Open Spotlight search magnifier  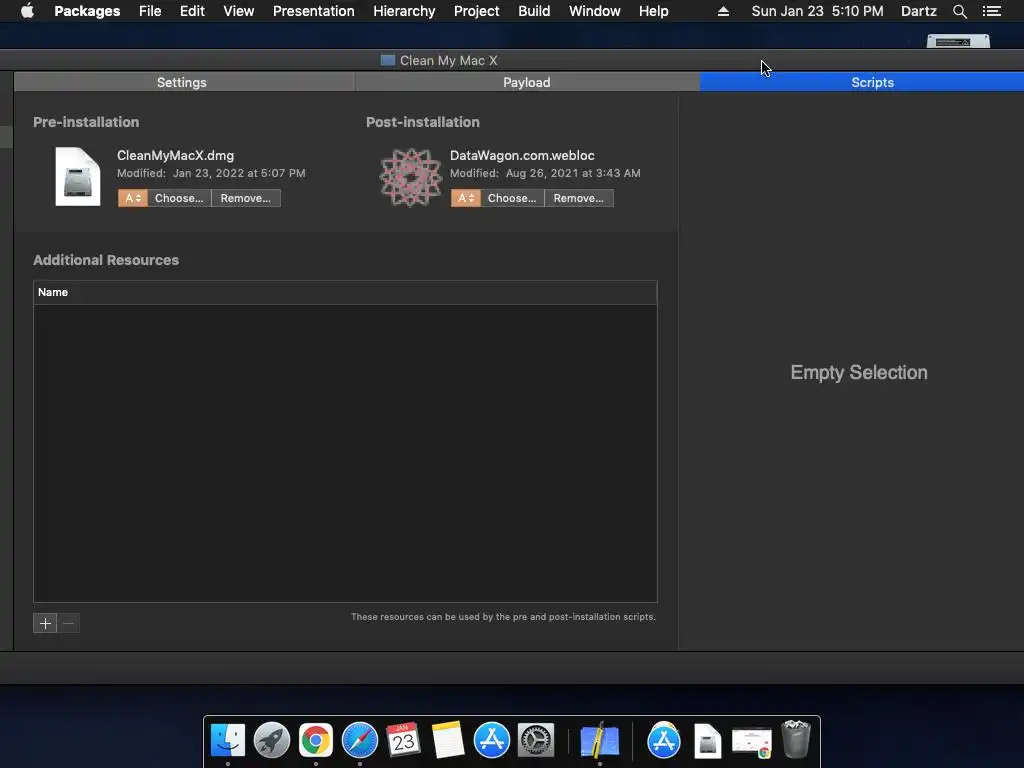click(x=959, y=11)
